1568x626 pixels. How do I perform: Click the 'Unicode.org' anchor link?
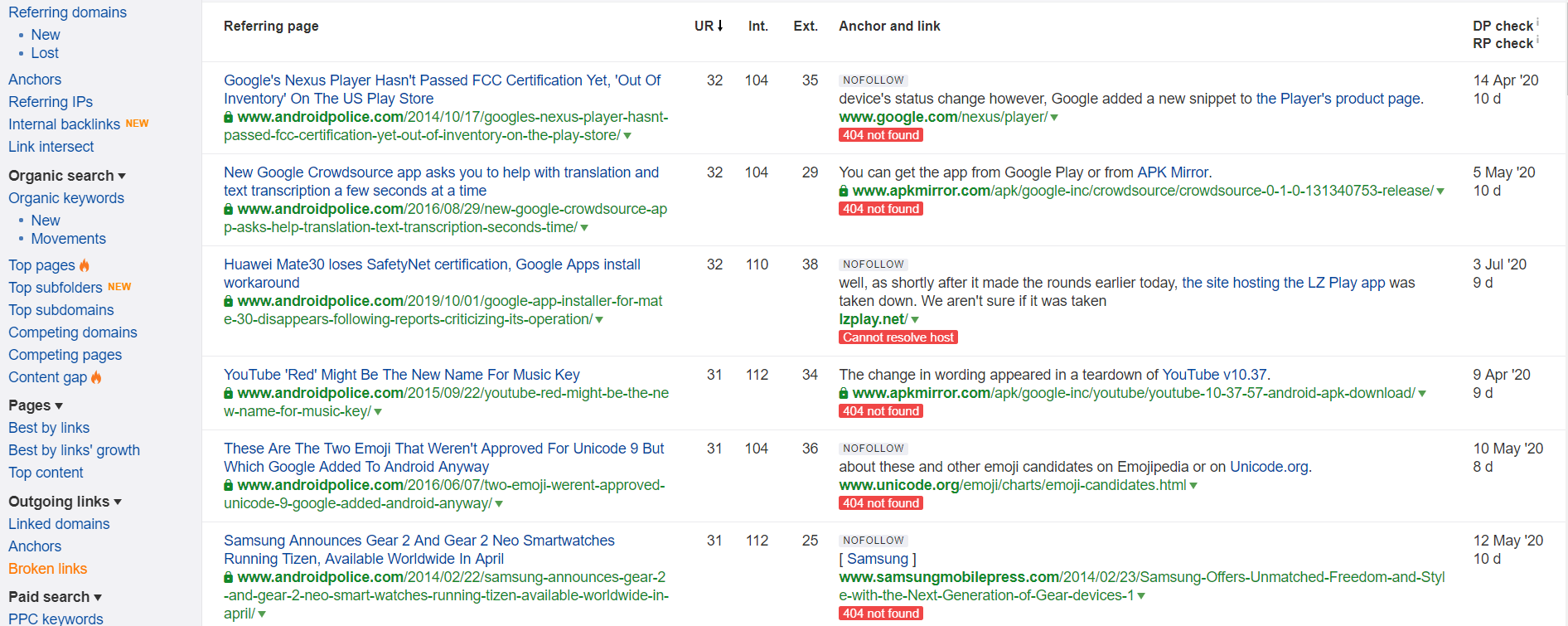point(1269,467)
